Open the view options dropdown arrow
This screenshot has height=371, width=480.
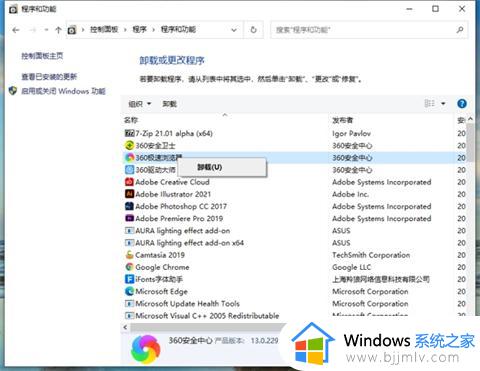(x=443, y=103)
